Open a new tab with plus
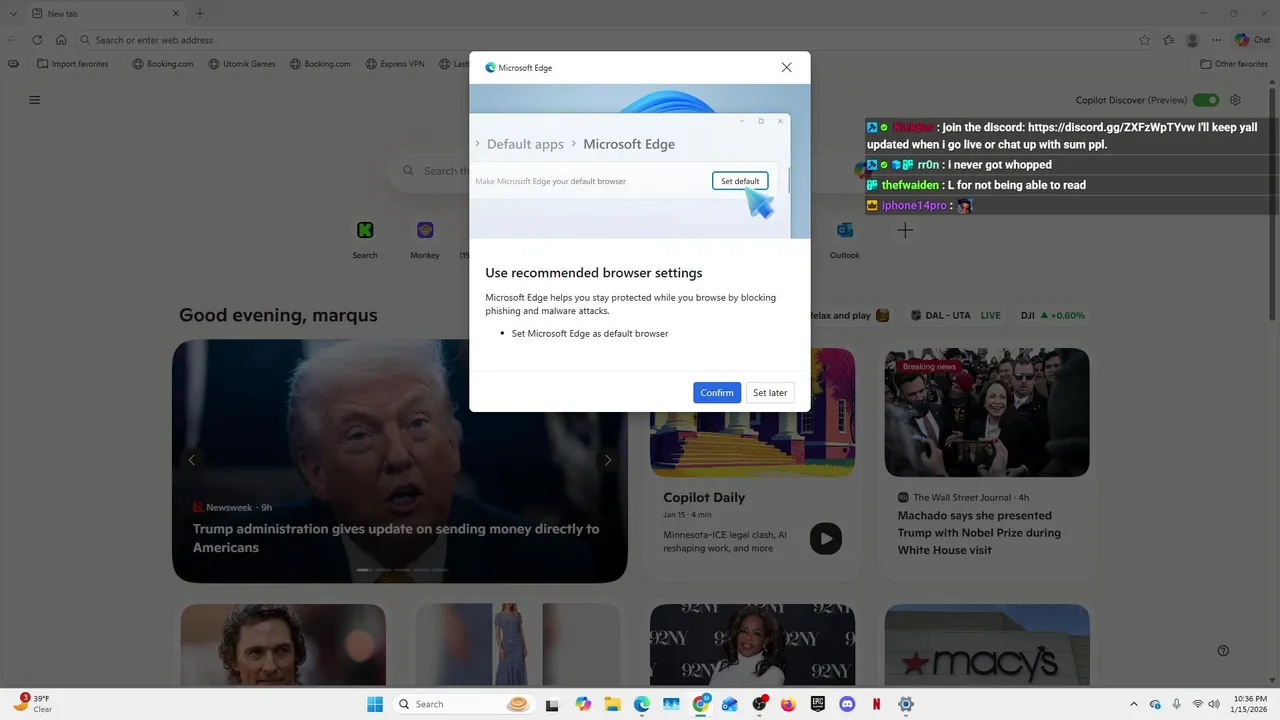Viewport: 1280px width, 720px height. [x=199, y=13]
